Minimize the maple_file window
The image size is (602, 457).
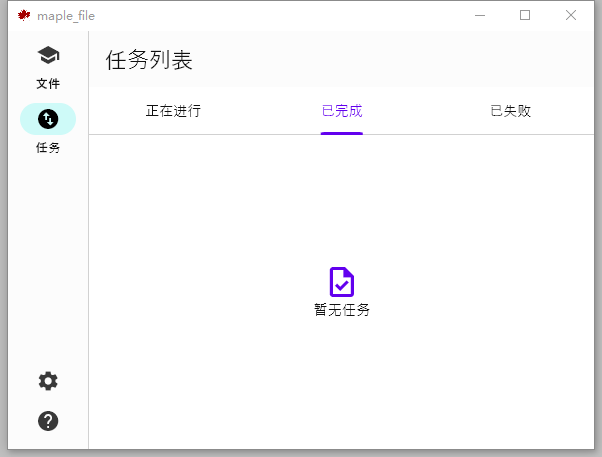pyautogui.click(x=481, y=16)
